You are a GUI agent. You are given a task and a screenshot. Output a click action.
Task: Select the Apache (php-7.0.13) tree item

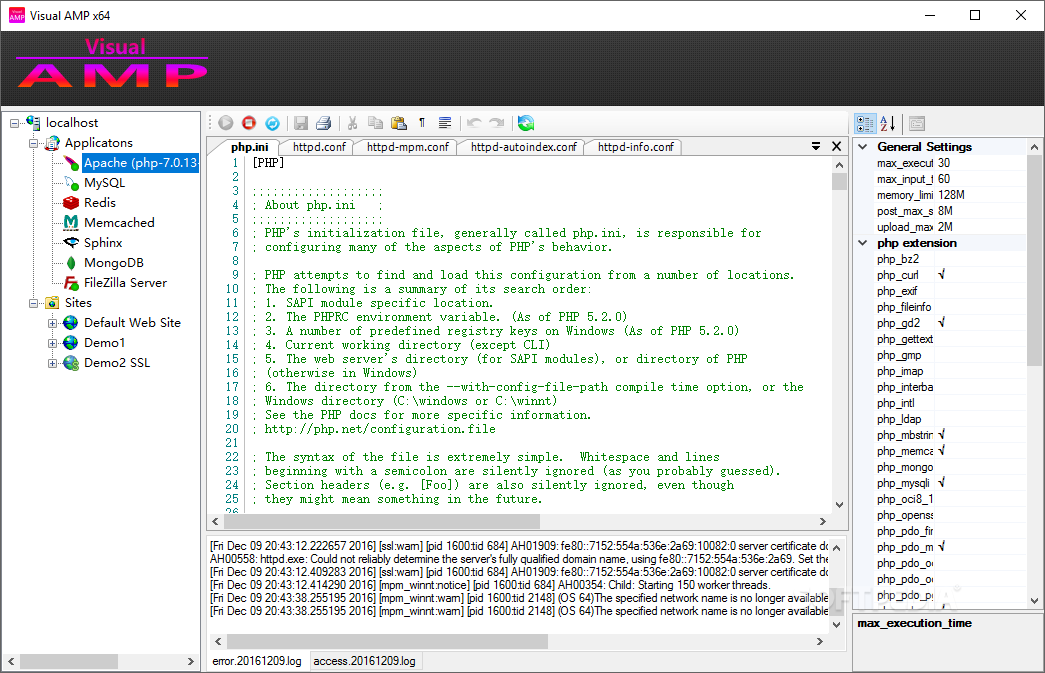tap(140, 163)
